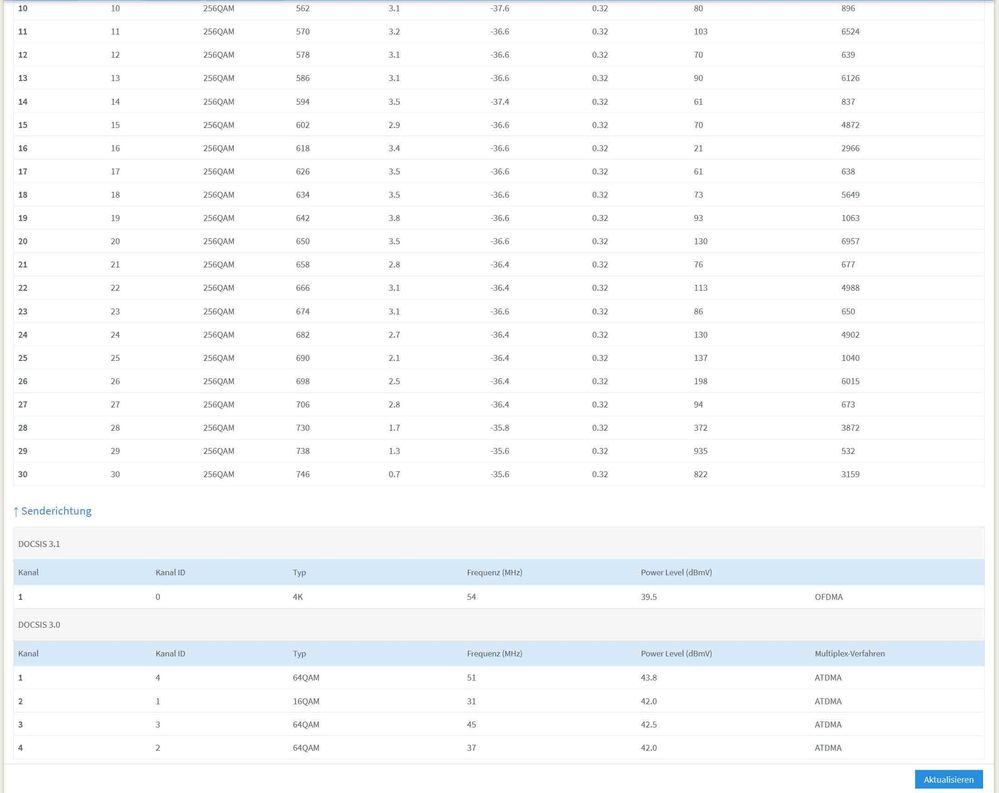Click power level 3.8 in channel 19 row
The width and height of the screenshot is (999, 793).
point(394,218)
